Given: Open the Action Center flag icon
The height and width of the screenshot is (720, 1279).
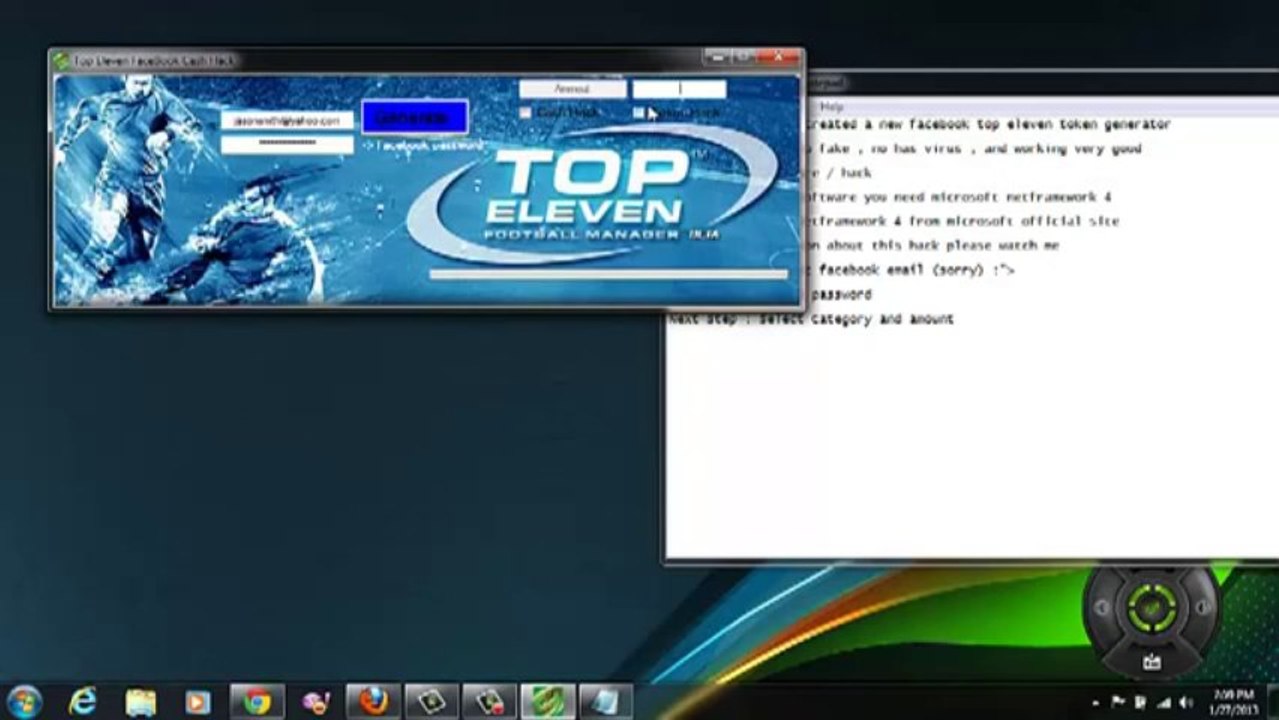Looking at the screenshot, I should coord(1119,702).
